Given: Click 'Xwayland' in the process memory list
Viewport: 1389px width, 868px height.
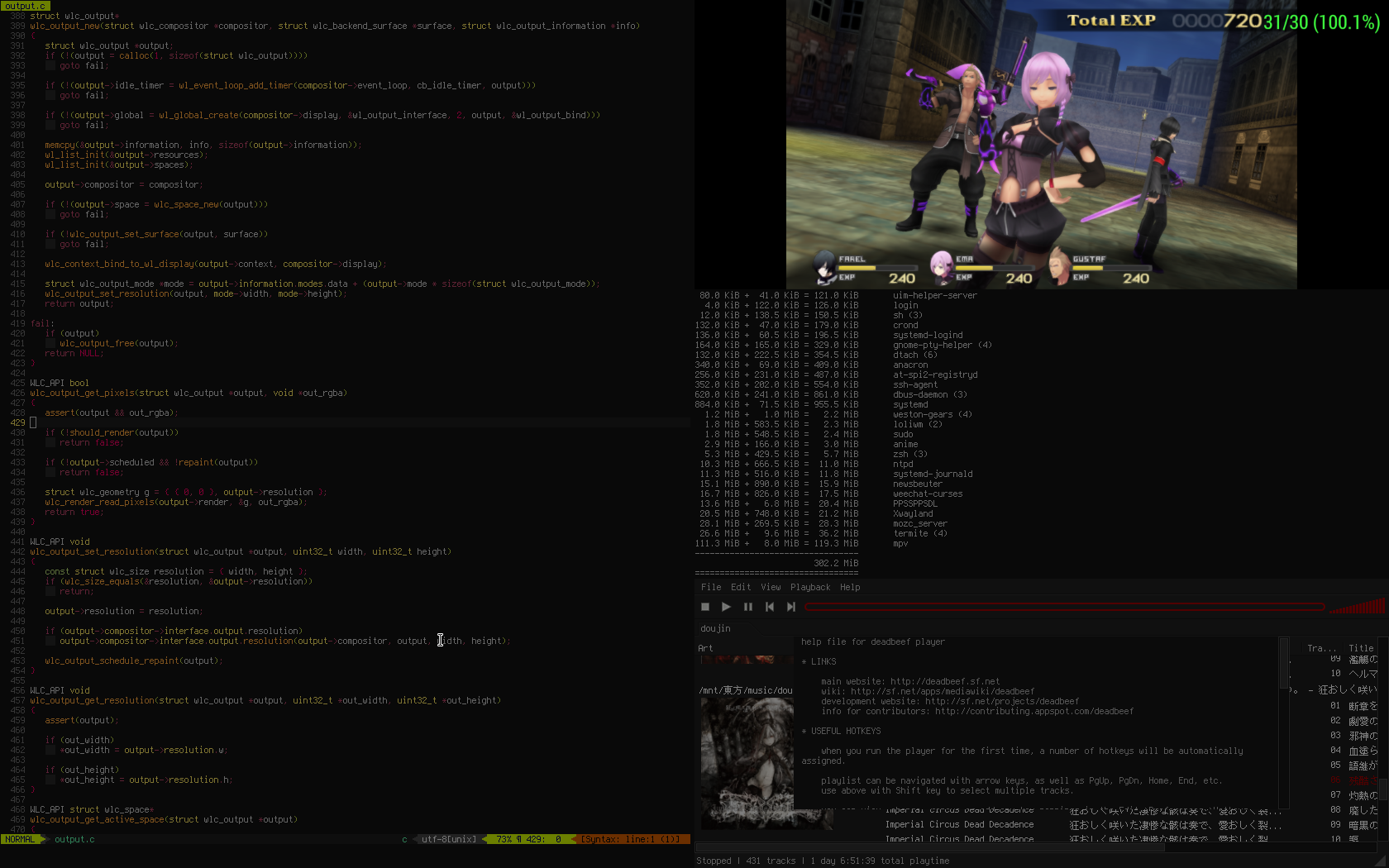Looking at the screenshot, I should 913,513.
